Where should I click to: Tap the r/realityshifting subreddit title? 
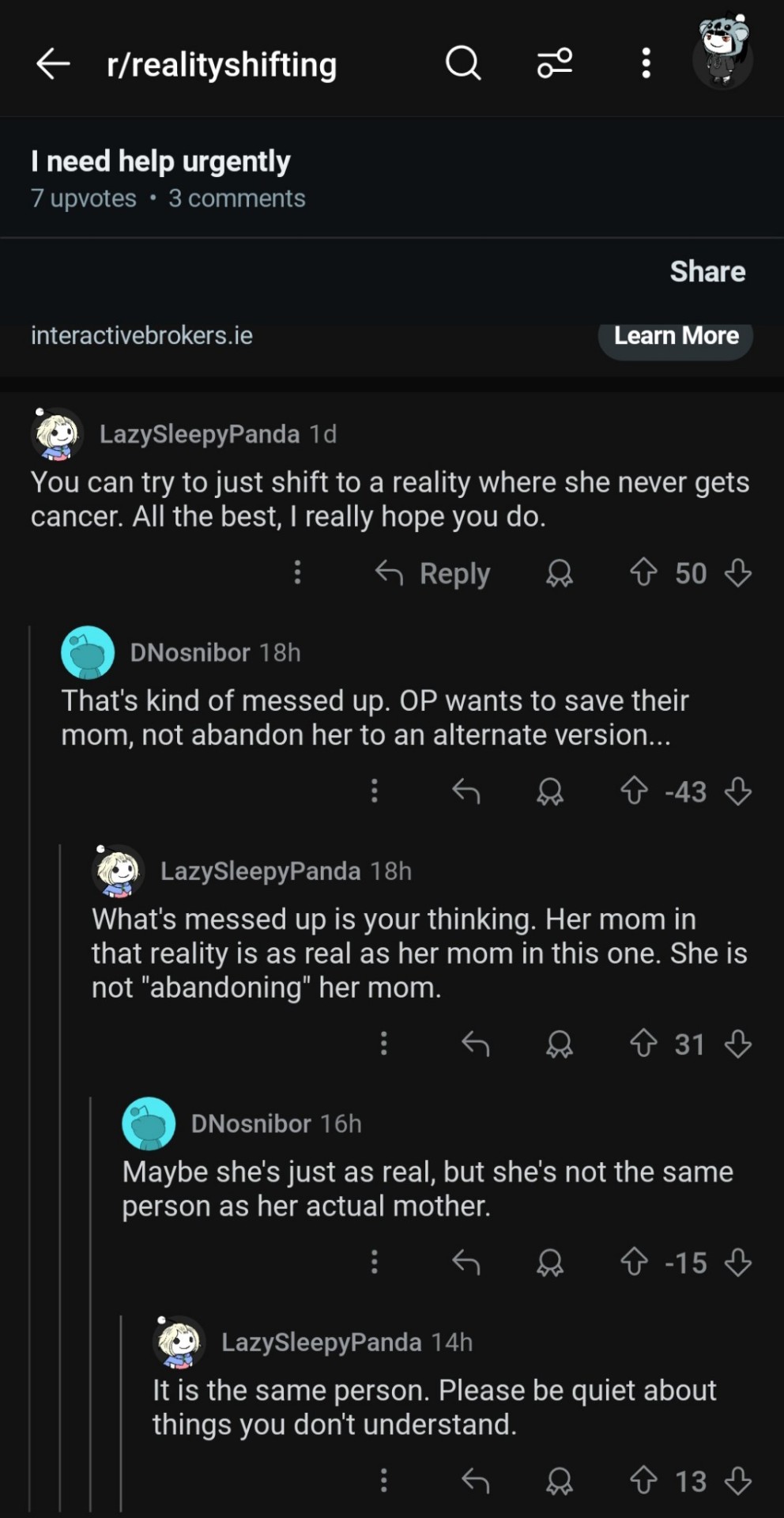pyautogui.click(x=221, y=64)
